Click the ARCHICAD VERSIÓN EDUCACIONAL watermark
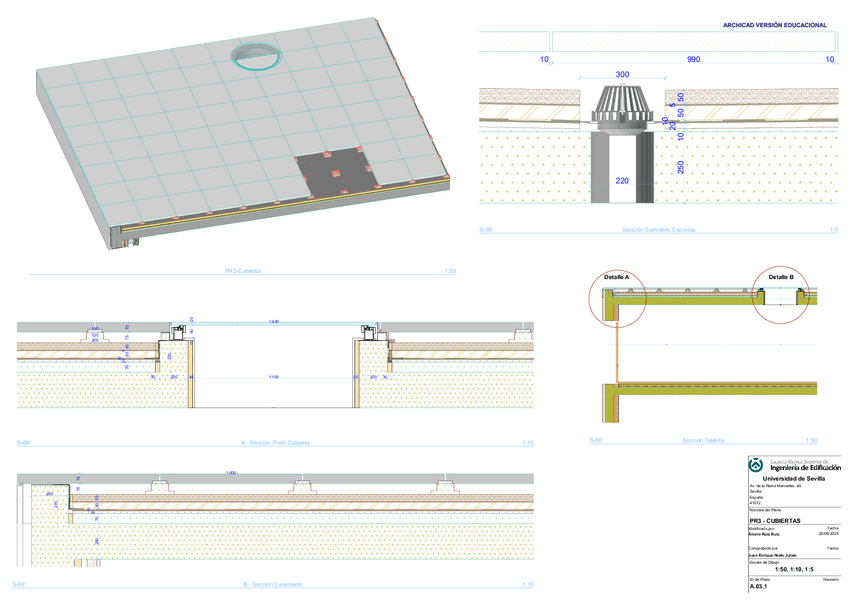The width and height of the screenshot is (848, 600). click(774, 25)
